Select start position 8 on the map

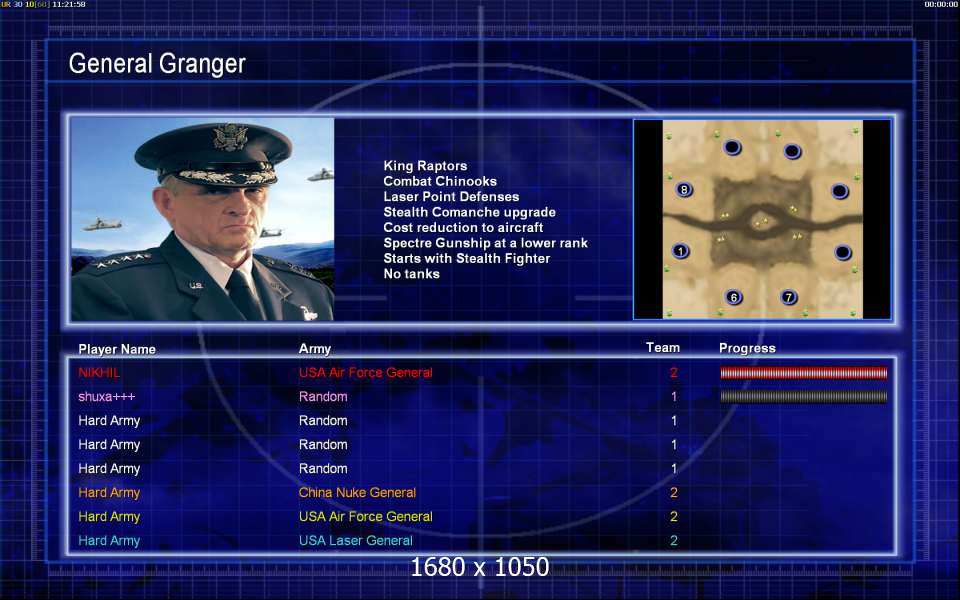[684, 190]
